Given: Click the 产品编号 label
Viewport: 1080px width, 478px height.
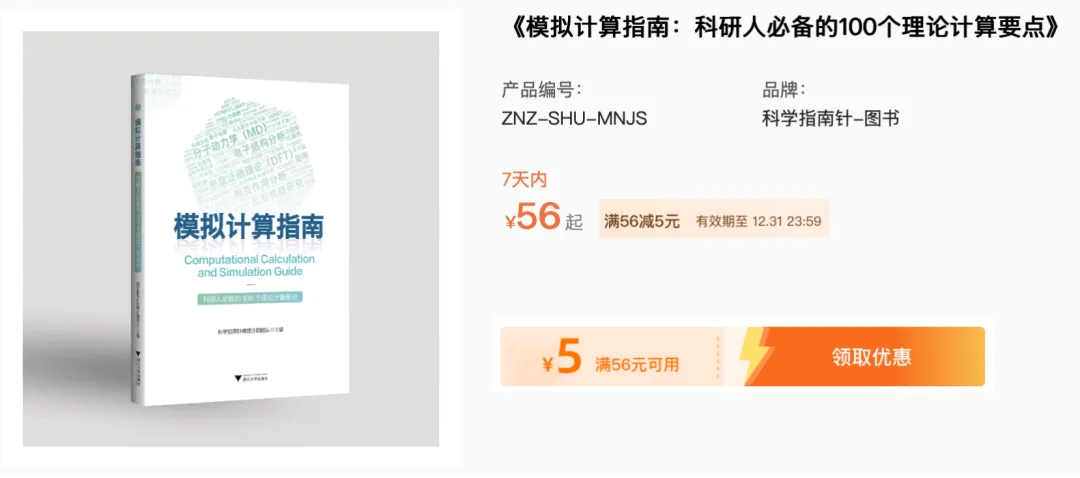Looking at the screenshot, I should coord(541,90).
